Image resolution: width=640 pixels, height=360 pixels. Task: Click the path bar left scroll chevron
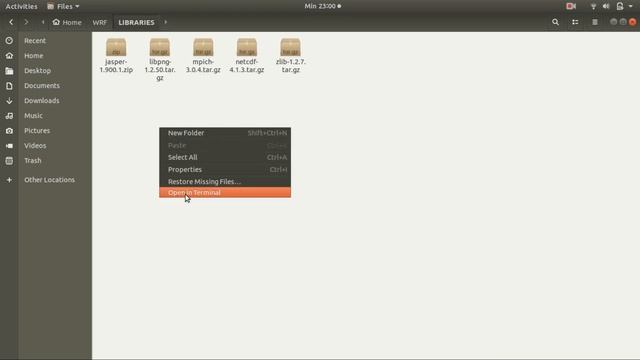click(x=43, y=22)
